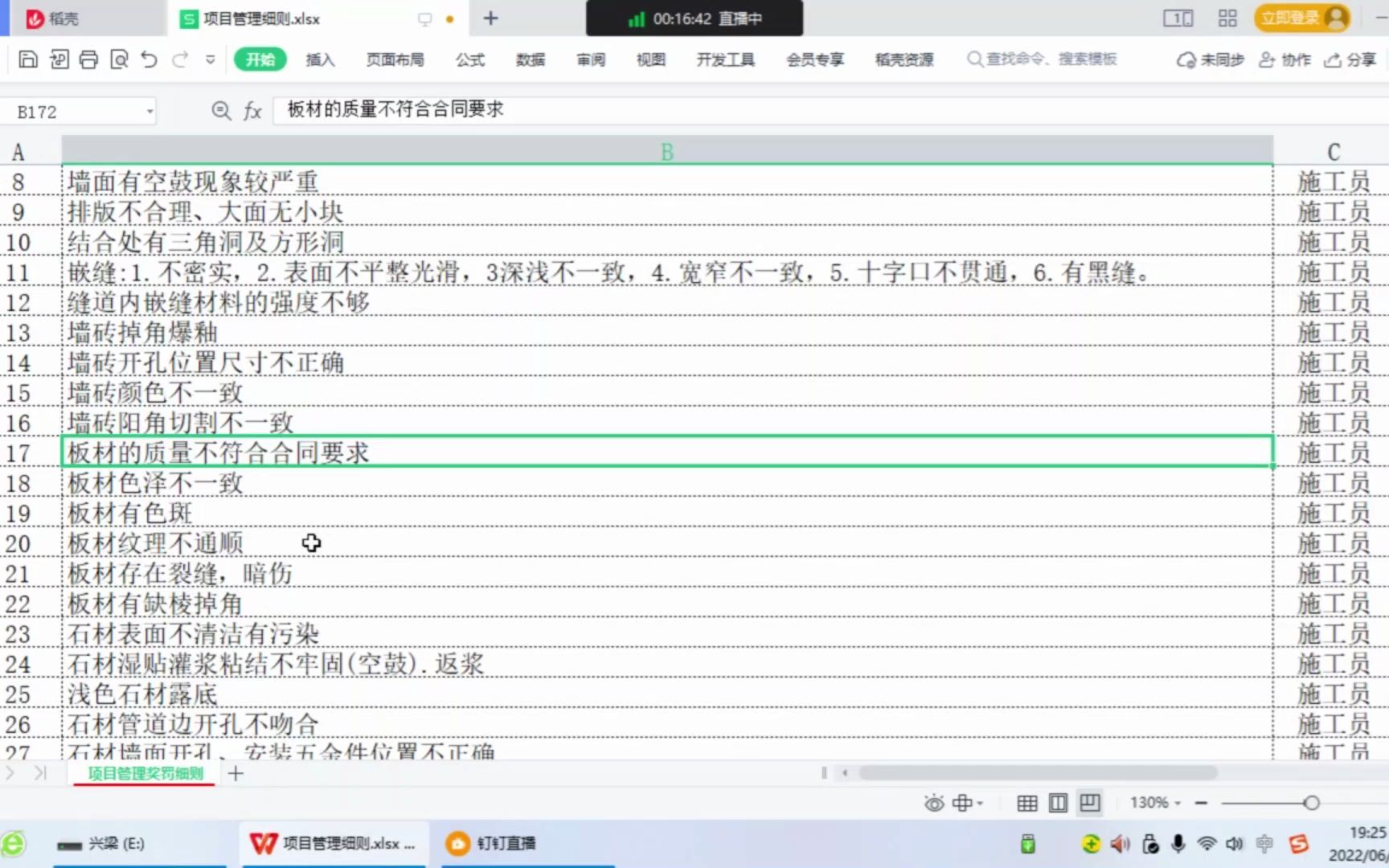Open the 开发工具 ribbon tab
This screenshot has height=868, width=1389.
[x=726, y=59]
